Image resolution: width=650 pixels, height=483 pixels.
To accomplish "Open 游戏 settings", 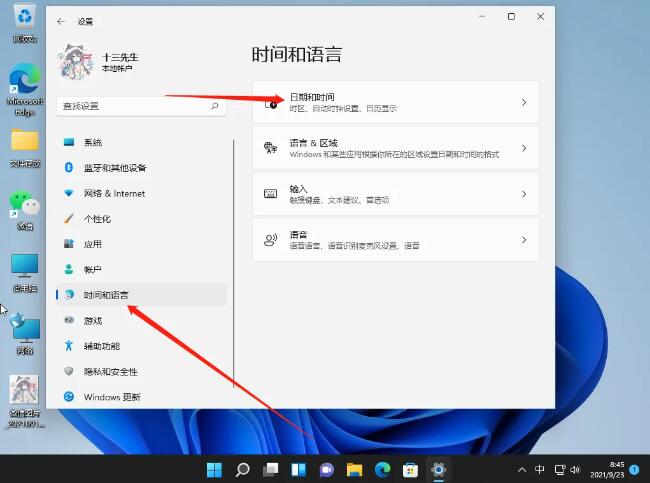I will tap(141, 320).
